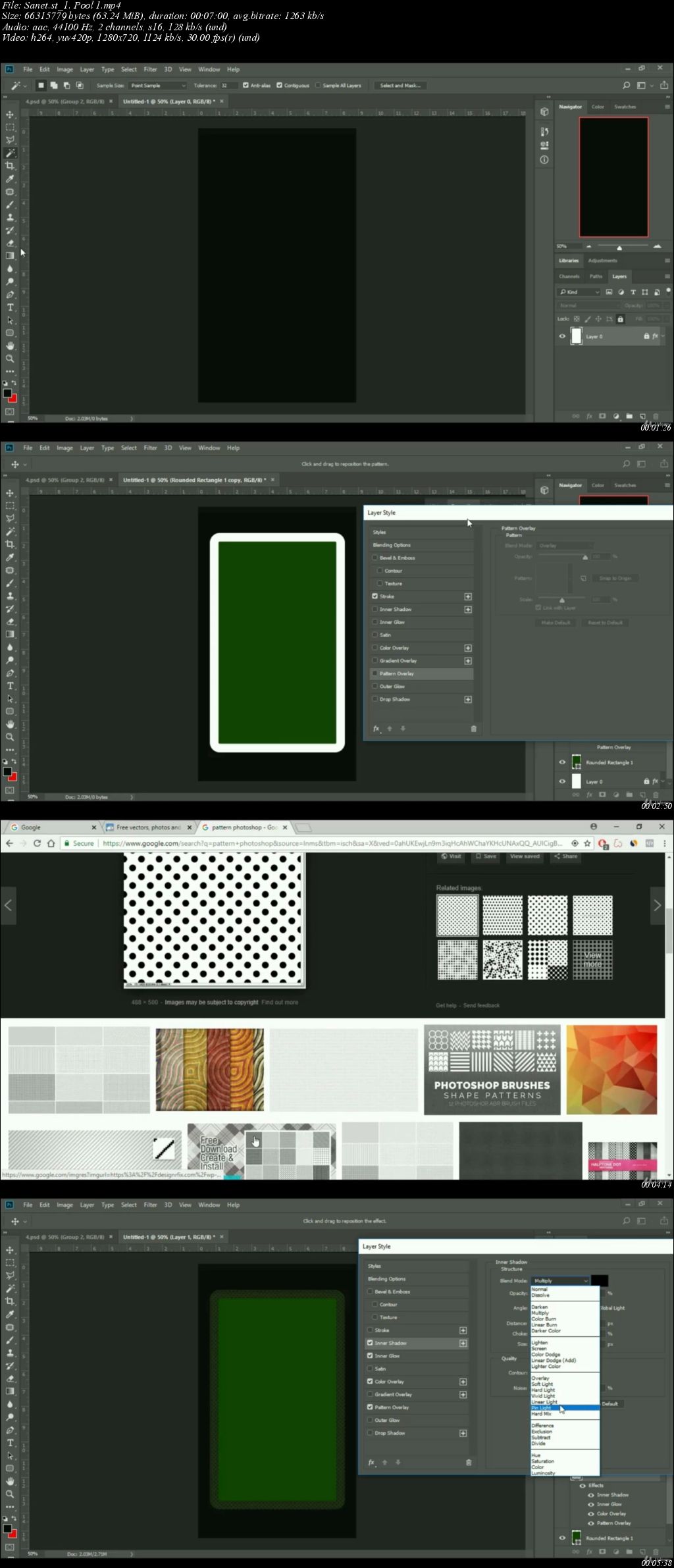
Task: Uncheck Color Overlay in the 00:05:38 Layer Style dialog
Action: (x=370, y=1381)
